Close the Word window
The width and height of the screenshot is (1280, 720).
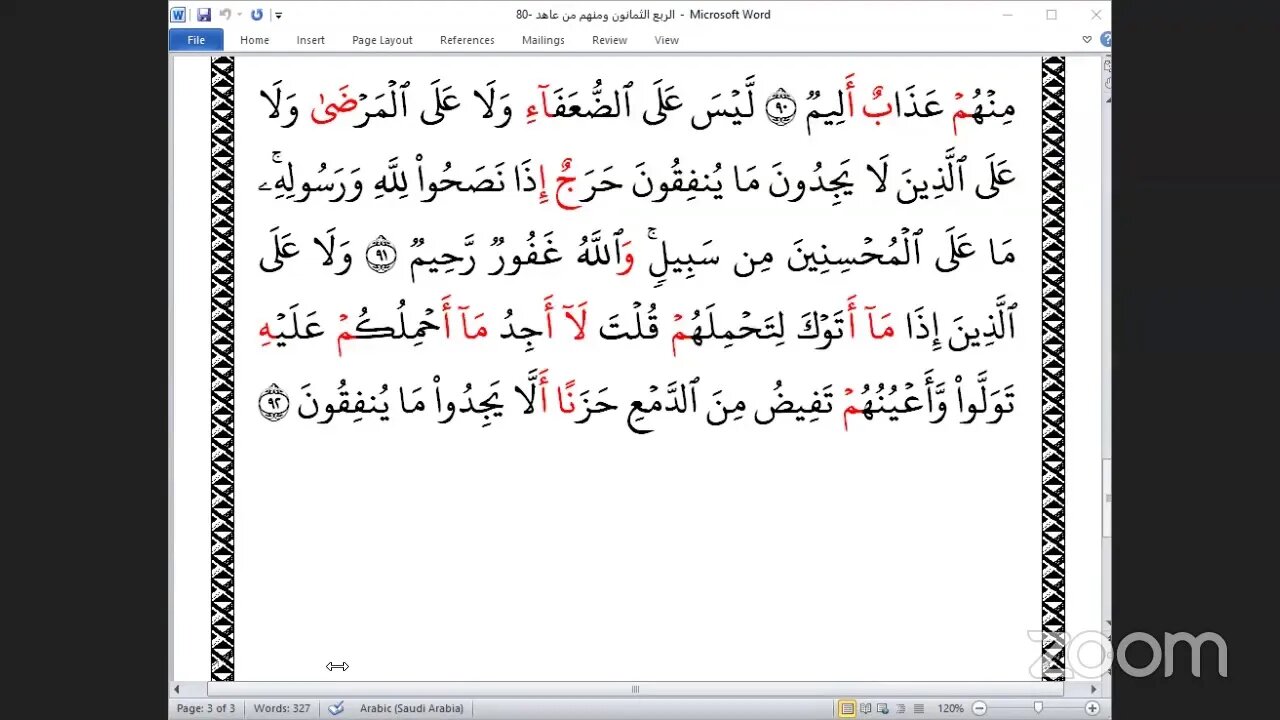tap(1095, 15)
